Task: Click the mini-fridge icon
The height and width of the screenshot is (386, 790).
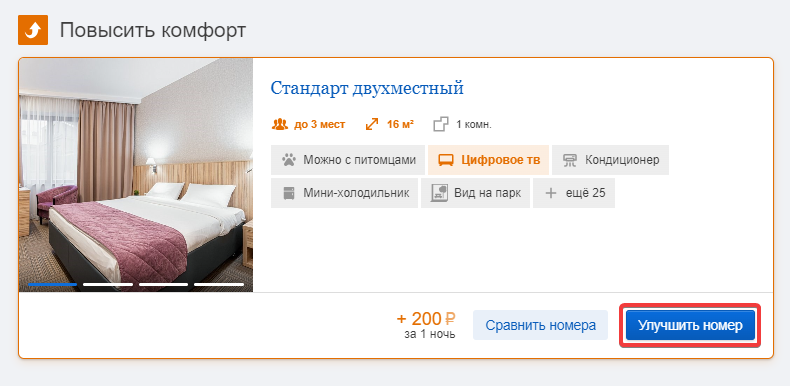Action: [289, 193]
